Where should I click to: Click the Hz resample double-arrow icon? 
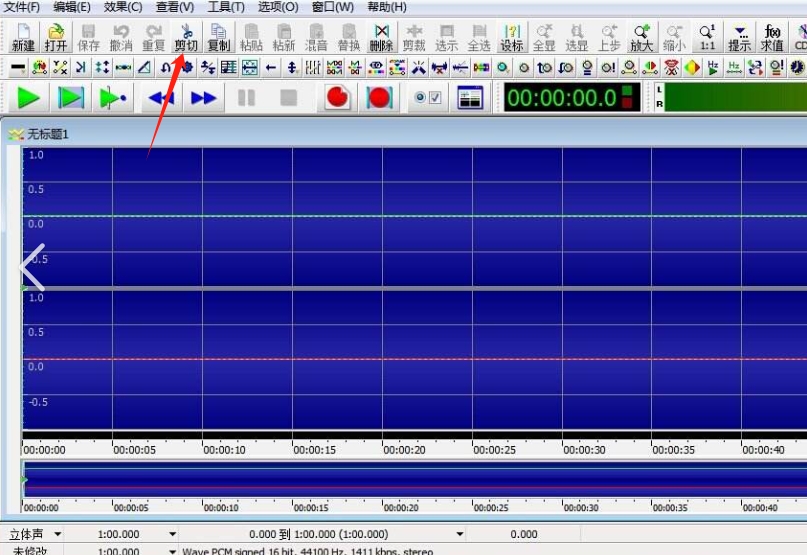(x=734, y=67)
